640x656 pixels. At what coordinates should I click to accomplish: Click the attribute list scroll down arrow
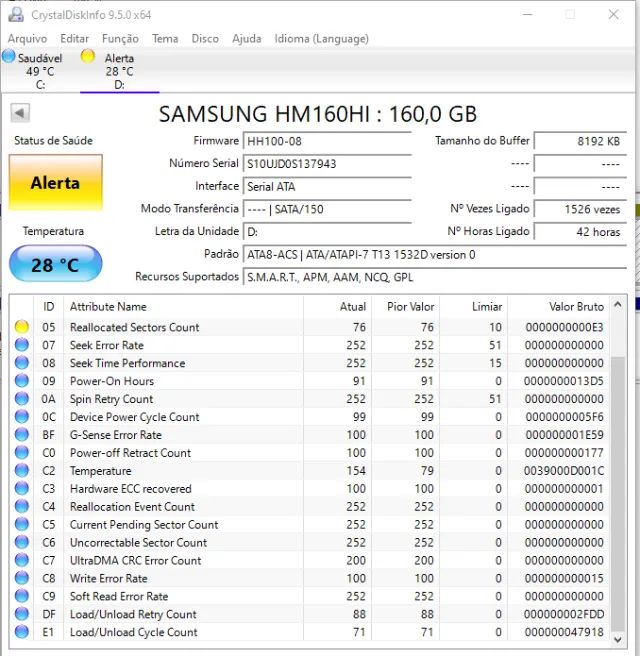(618, 640)
